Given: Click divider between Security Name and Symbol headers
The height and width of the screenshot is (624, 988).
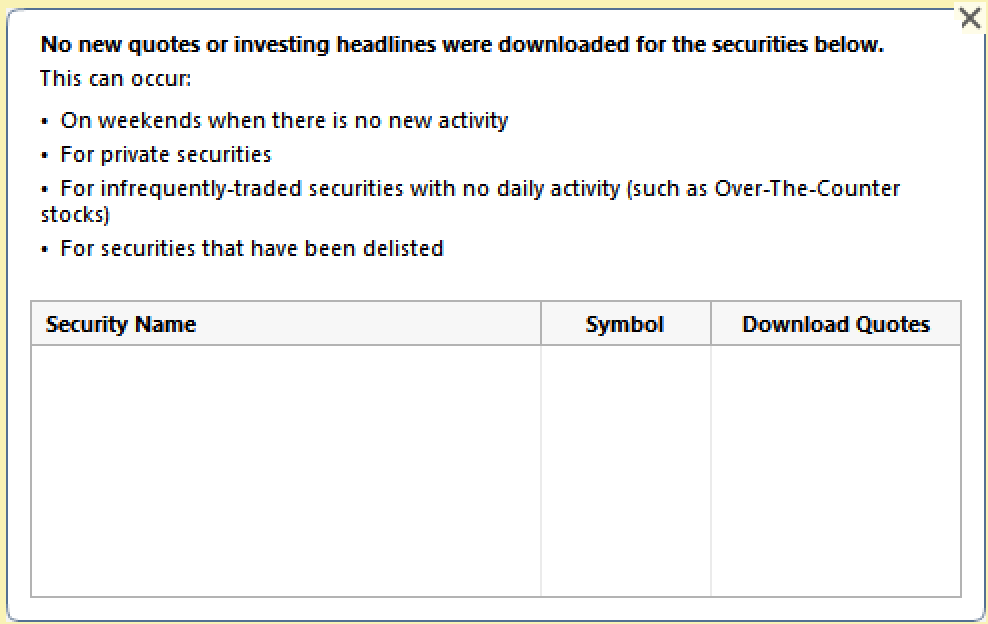Looking at the screenshot, I should click(541, 323).
